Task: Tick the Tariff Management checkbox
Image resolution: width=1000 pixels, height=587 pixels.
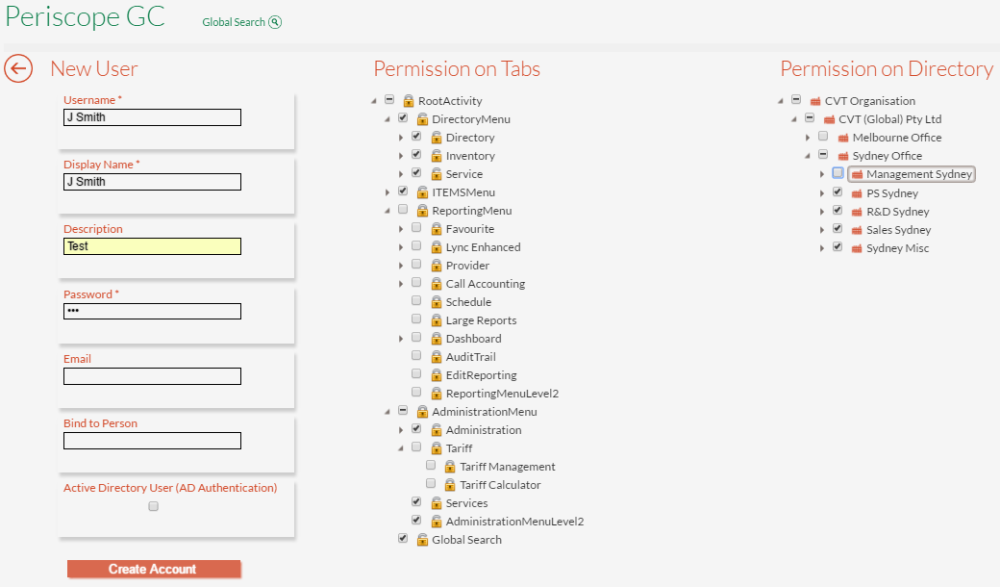Action: [430, 465]
